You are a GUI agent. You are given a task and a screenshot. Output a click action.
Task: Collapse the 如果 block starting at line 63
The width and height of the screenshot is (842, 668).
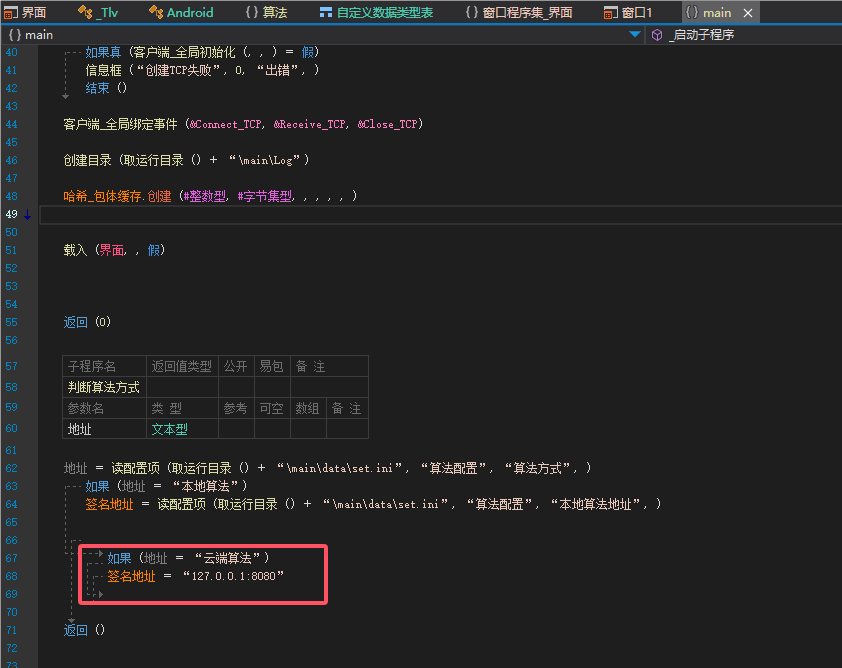(66, 487)
